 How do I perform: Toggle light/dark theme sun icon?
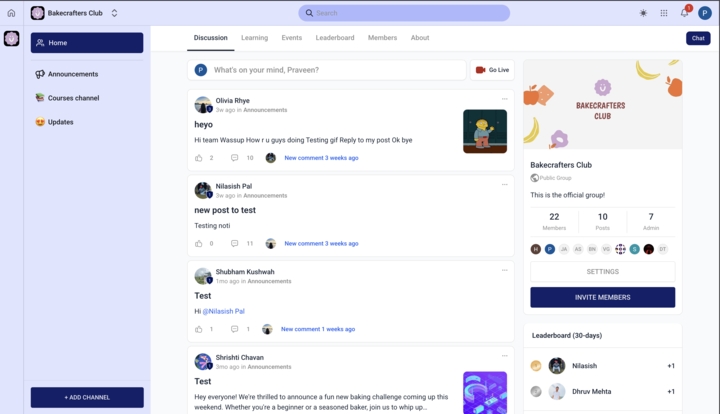[x=643, y=13]
